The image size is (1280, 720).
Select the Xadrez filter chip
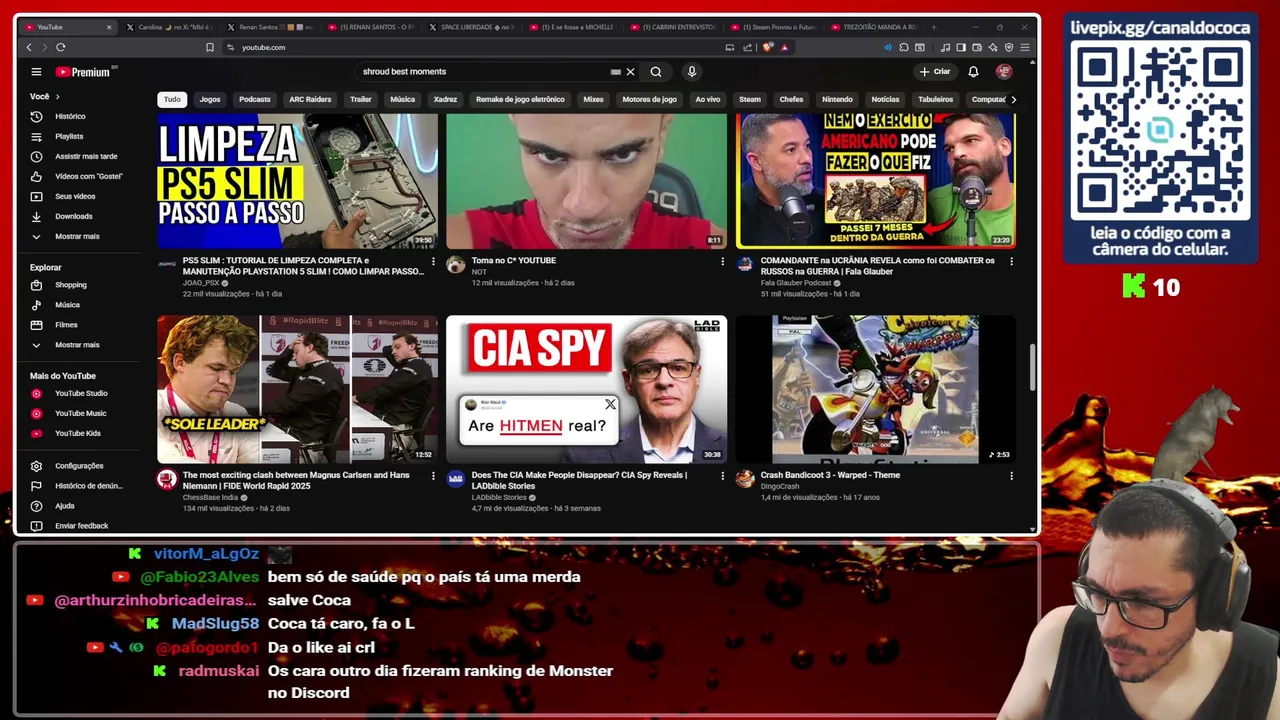click(x=445, y=99)
